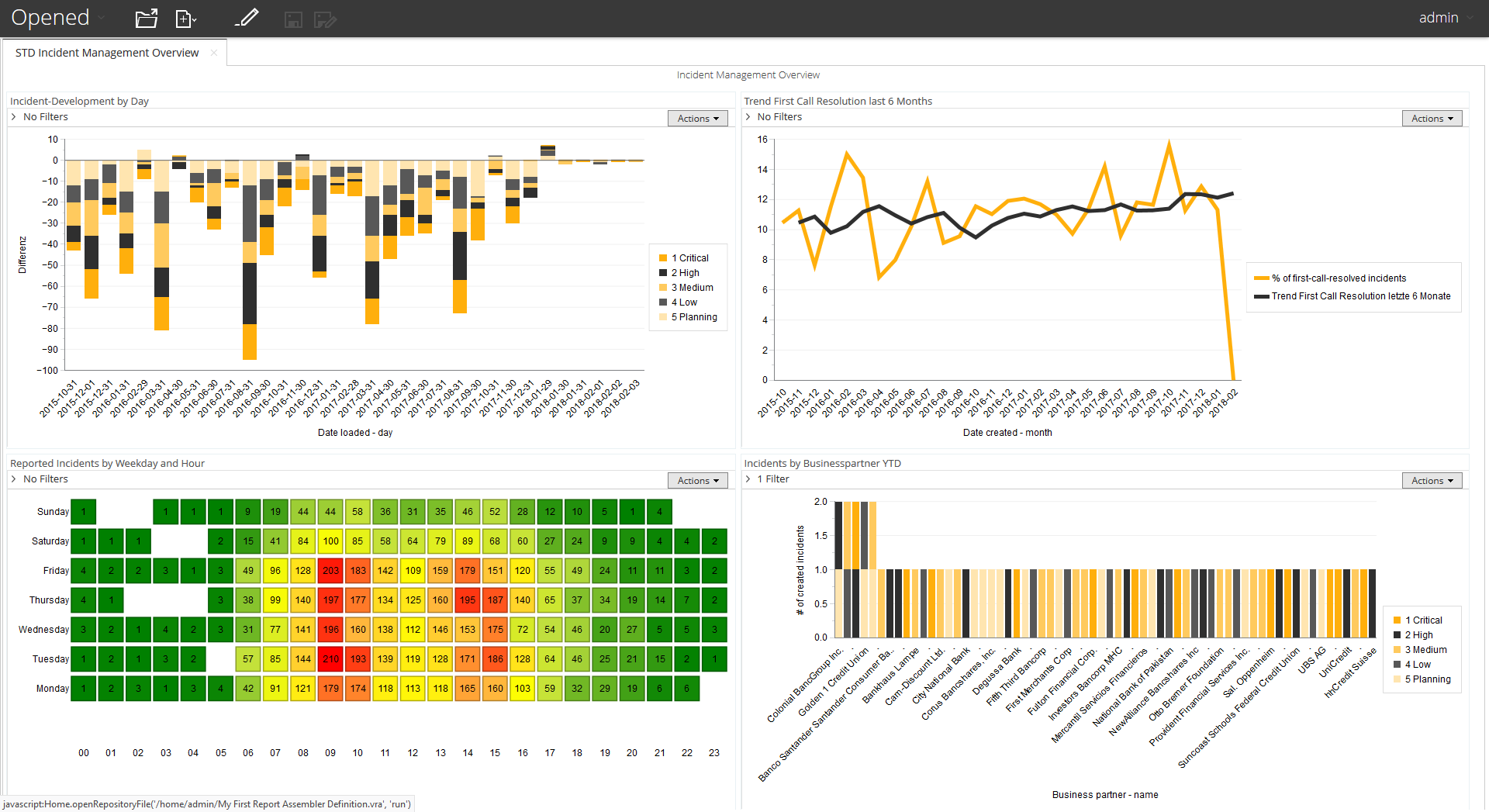This screenshot has height=812, width=1489.
Task: Open Actions menu for Trend First Call Resolution
Action: pyautogui.click(x=1432, y=119)
